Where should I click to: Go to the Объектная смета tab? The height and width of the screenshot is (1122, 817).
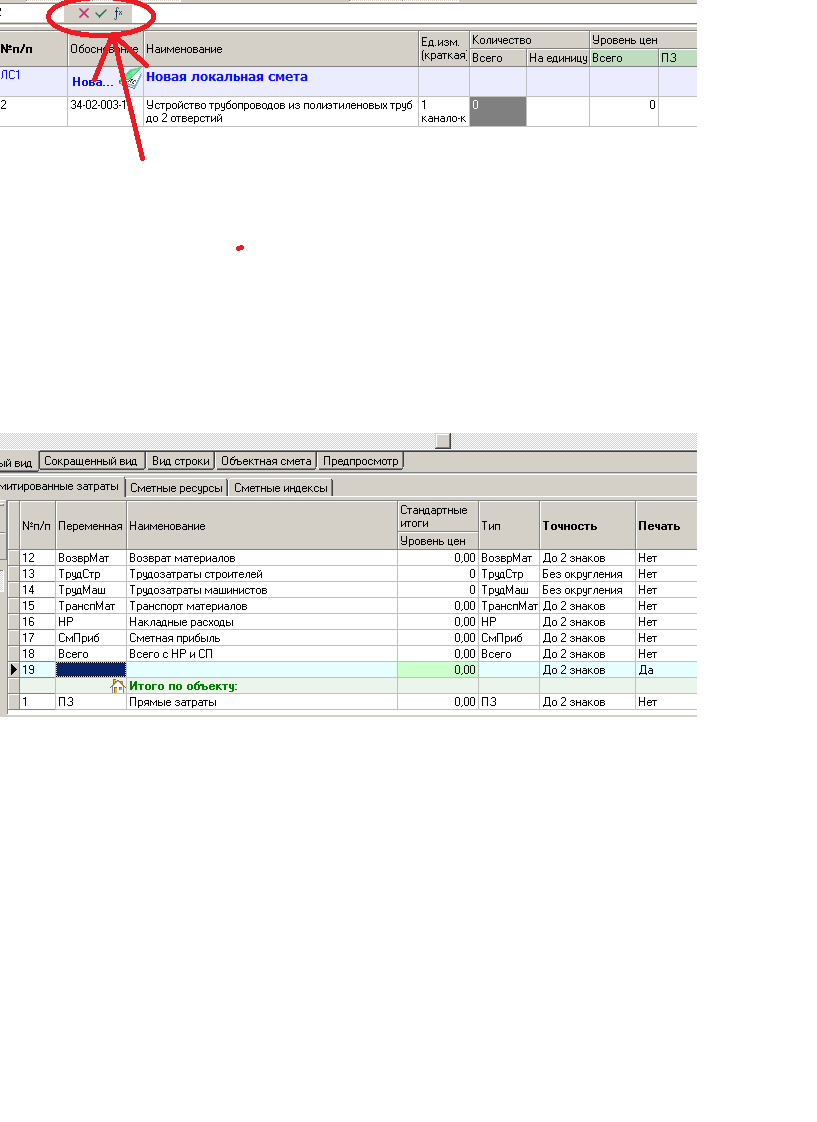pos(267,461)
